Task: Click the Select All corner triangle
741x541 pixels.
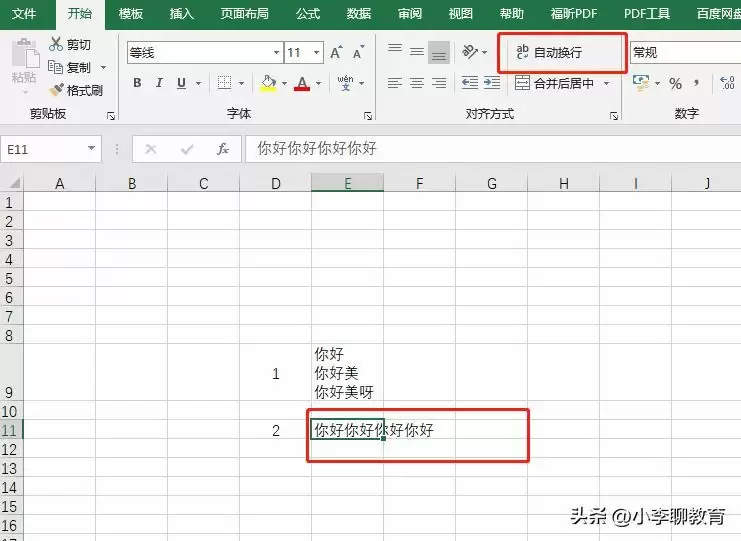Action: 14,183
